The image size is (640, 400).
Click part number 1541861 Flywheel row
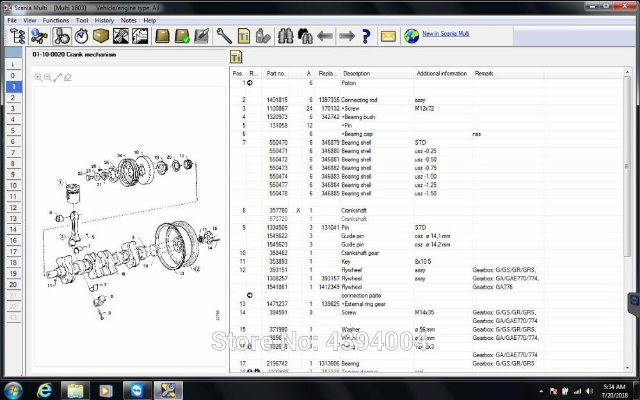coord(426,287)
